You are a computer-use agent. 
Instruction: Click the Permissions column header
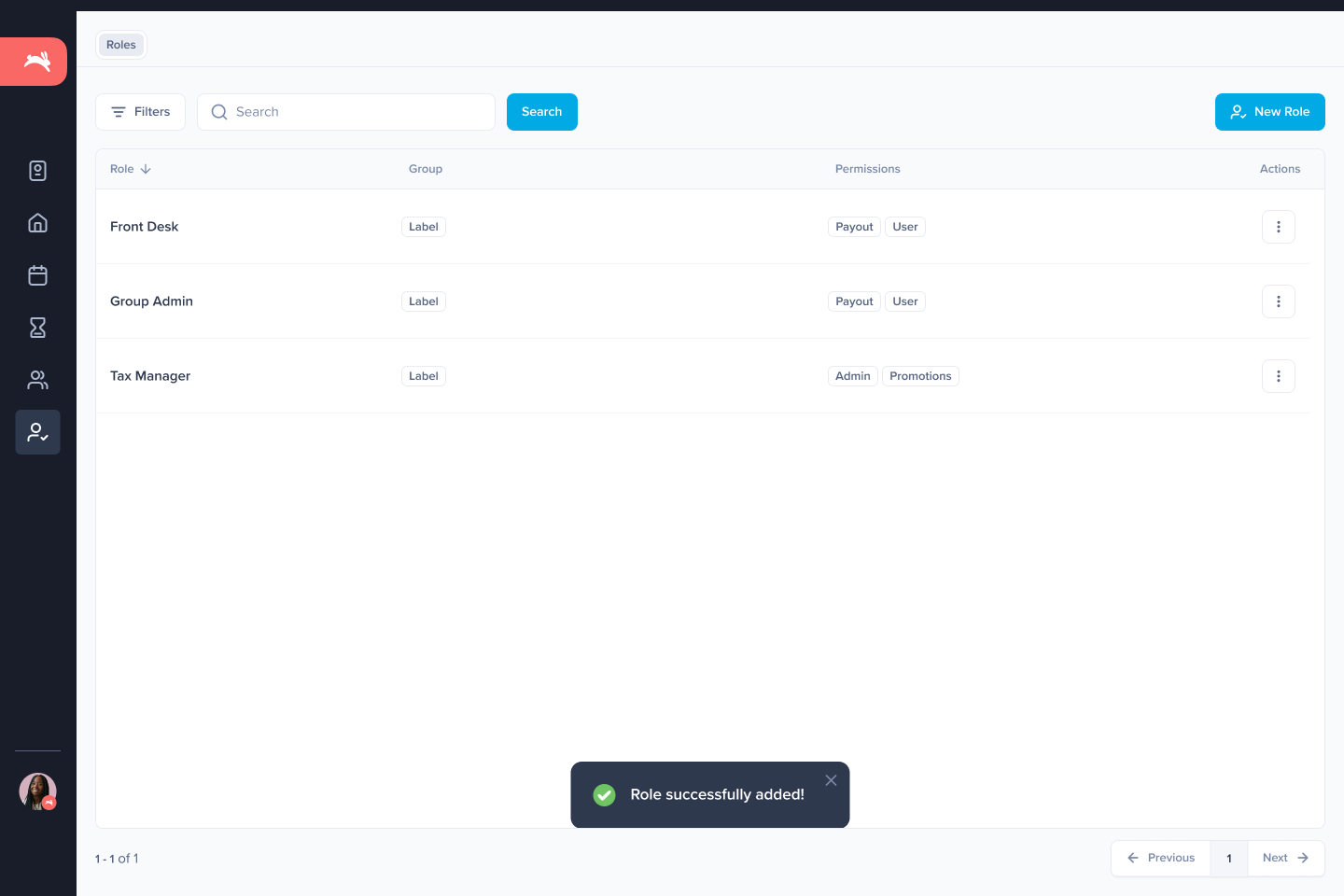(x=868, y=169)
